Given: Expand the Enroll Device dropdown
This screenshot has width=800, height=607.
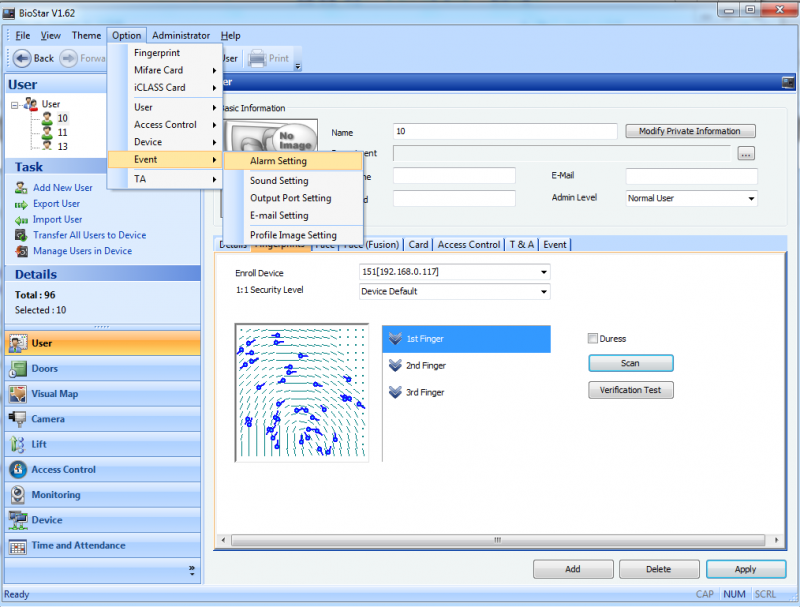Looking at the screenshot, I should [x=543, y=272].
